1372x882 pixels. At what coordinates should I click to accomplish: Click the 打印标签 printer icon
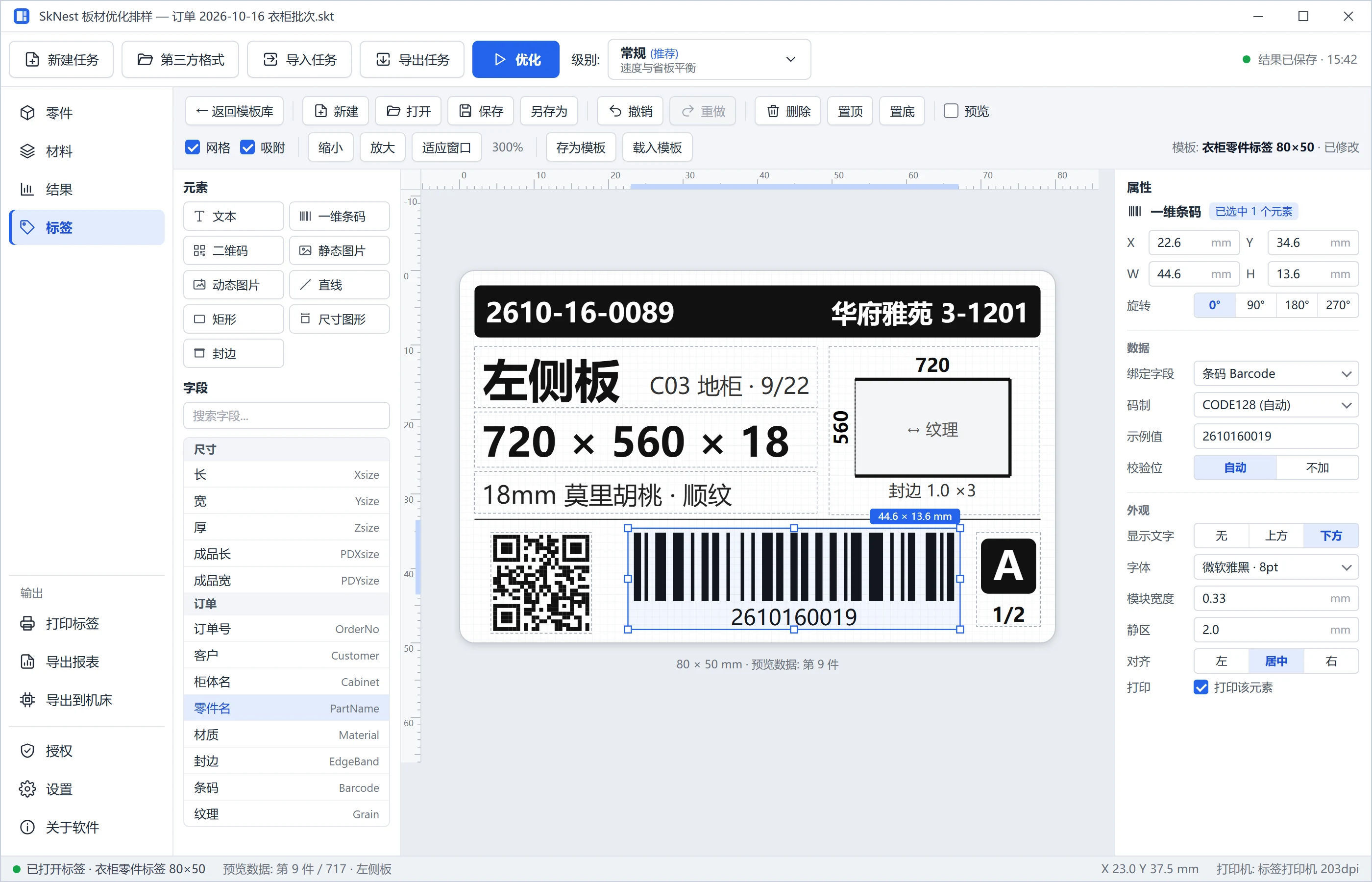coord(27,623)
